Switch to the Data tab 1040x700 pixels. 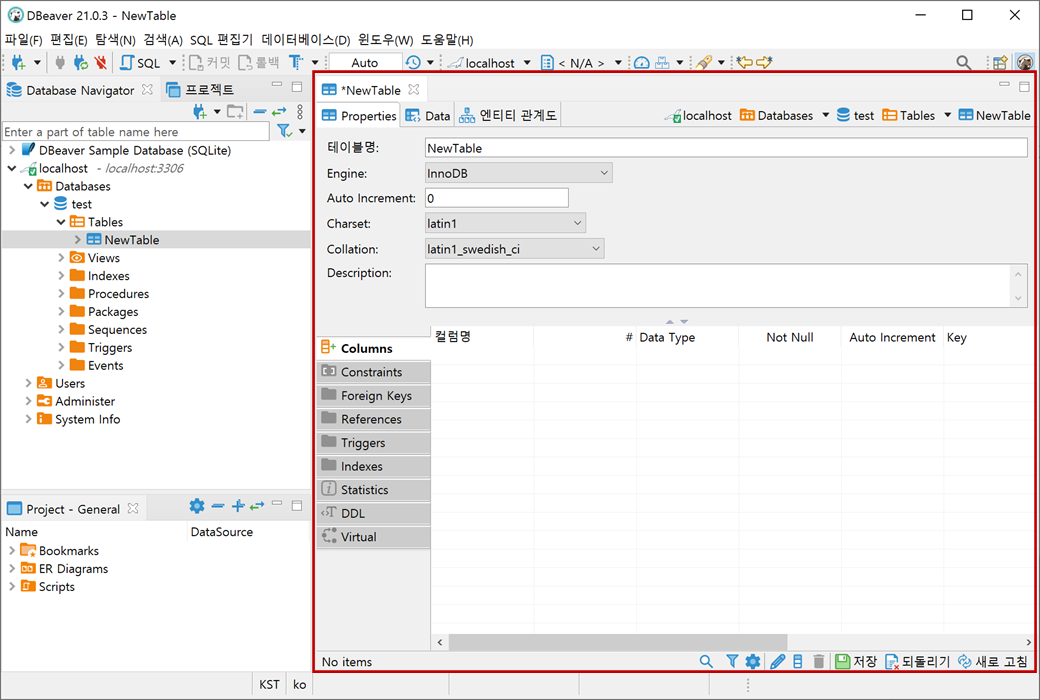pos(428,115)
